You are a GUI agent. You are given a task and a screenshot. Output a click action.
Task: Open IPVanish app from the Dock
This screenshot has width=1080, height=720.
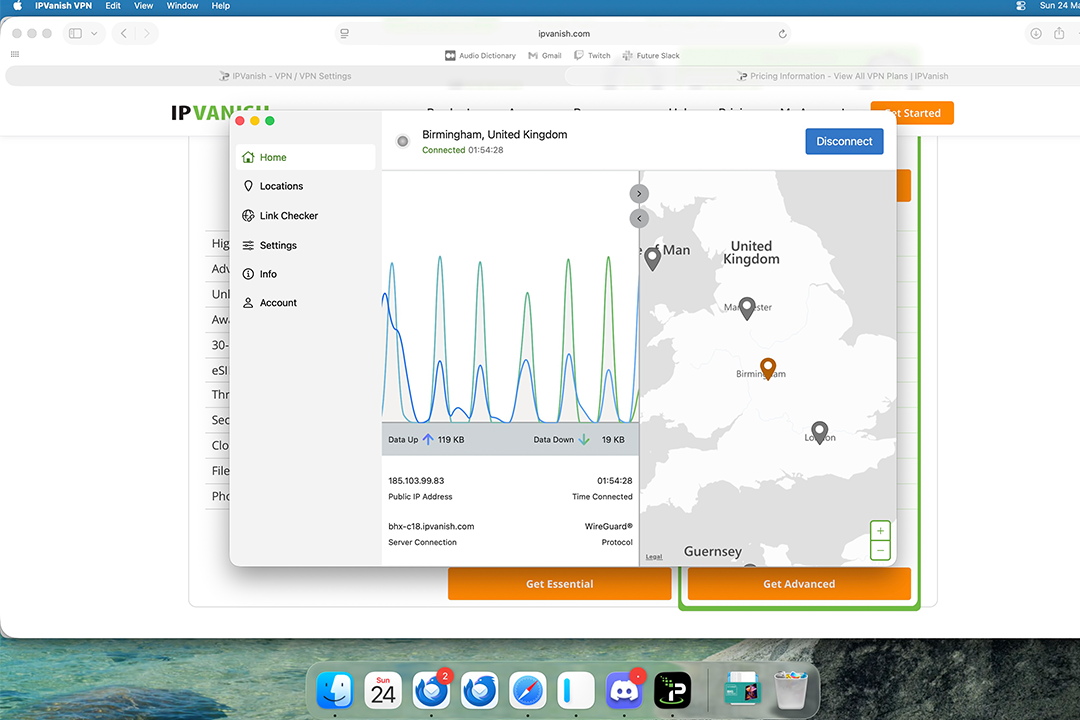[672, 690]
